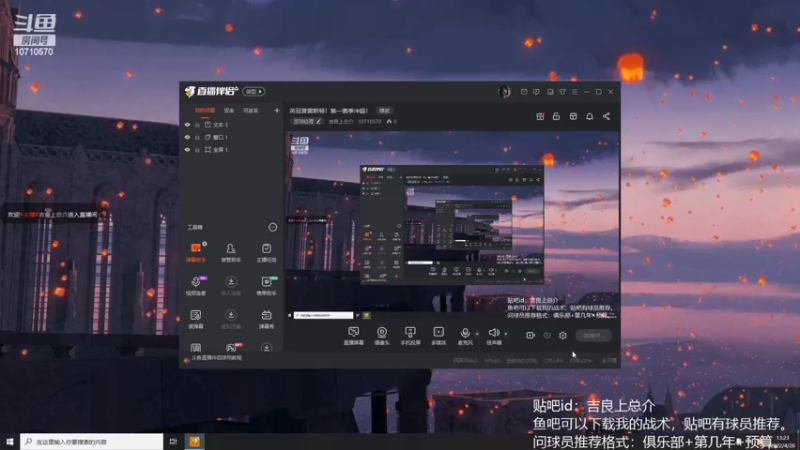Add a 摄像头 camera source
This screenshot has height=450, width=800.
[382, 336]
